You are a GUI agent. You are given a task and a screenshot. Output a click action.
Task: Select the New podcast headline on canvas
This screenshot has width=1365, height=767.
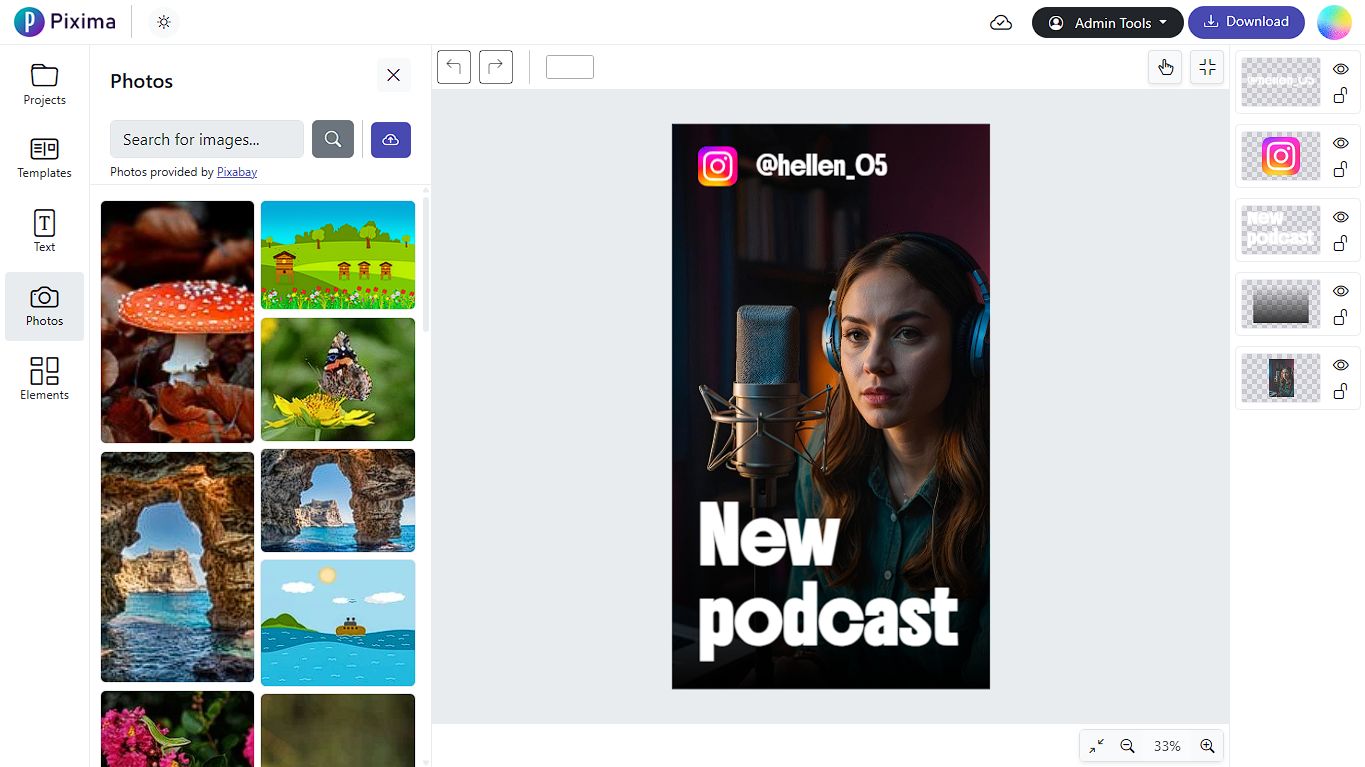pos(828,580)
